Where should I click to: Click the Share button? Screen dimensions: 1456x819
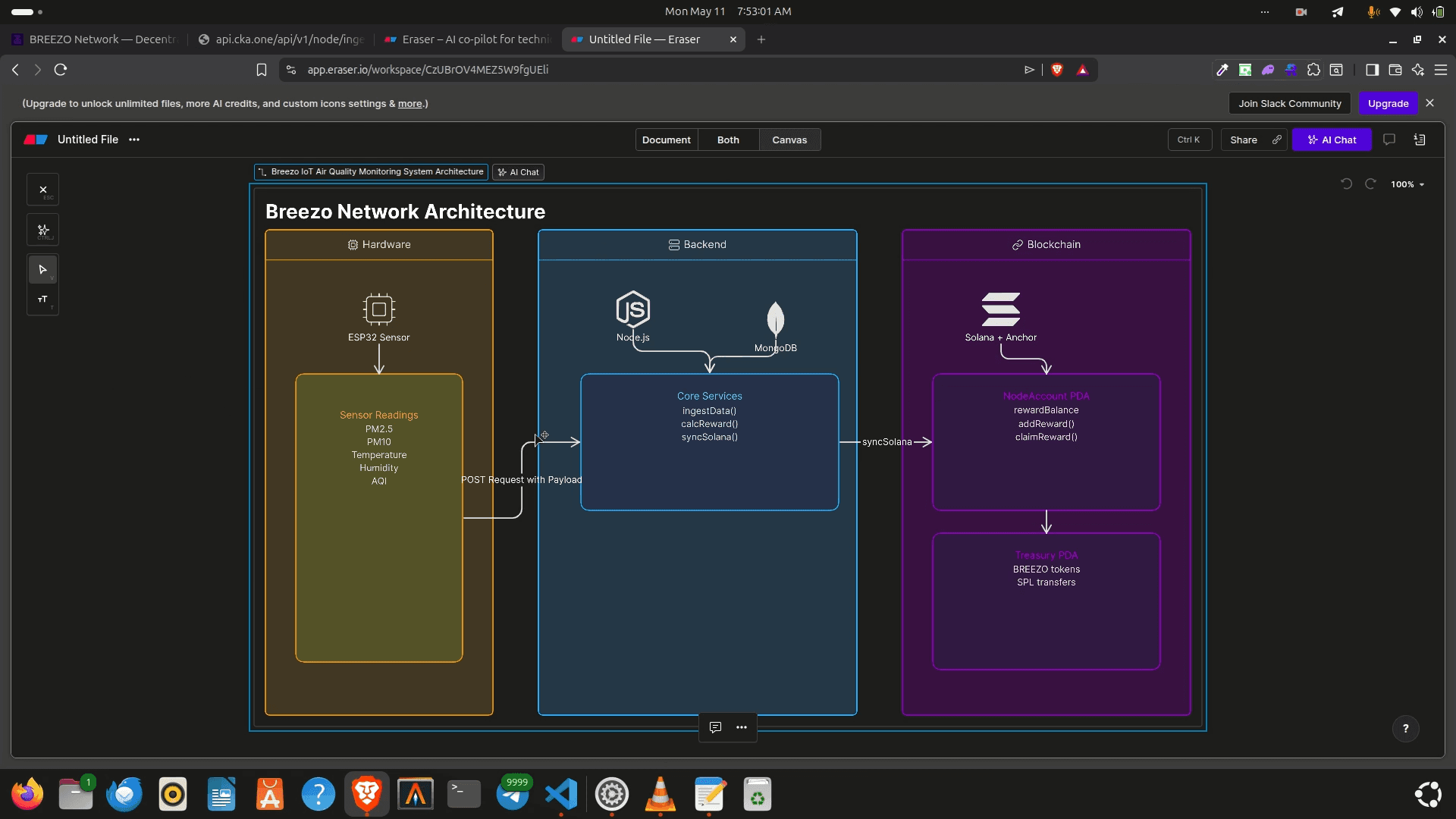(x=1244, y=140)
